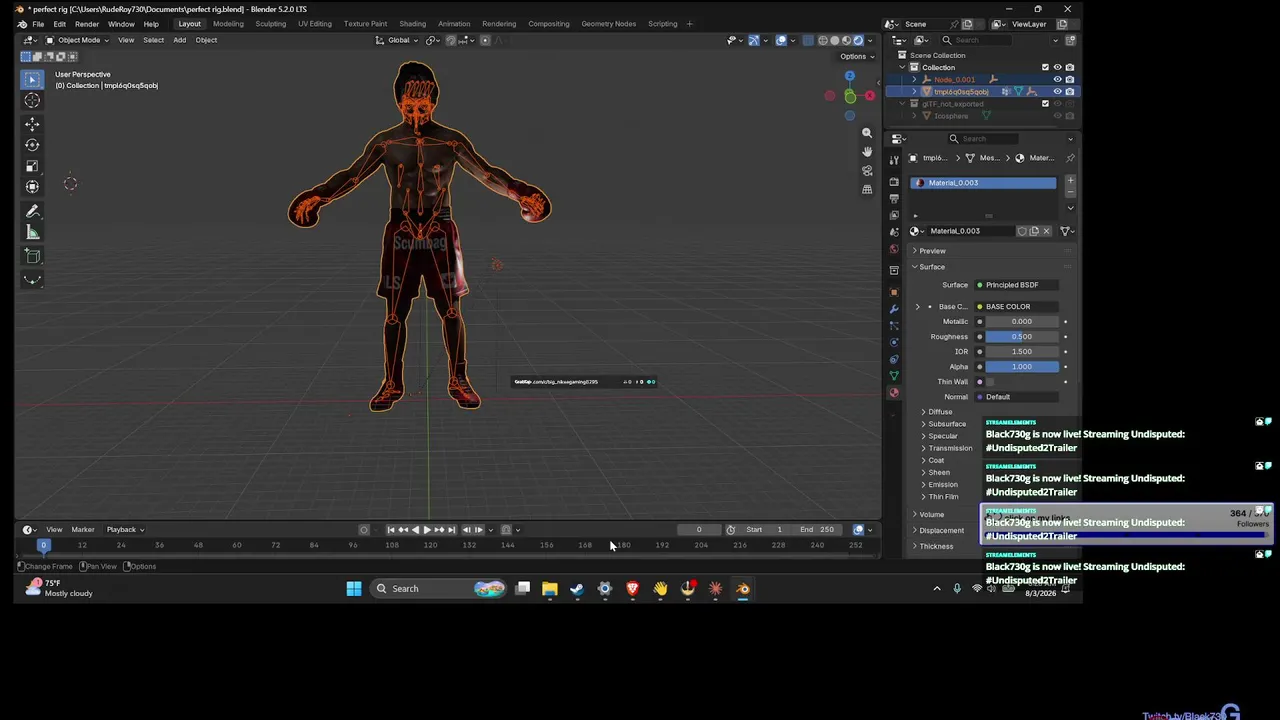Pick the Rotate tool

(32, 145)
